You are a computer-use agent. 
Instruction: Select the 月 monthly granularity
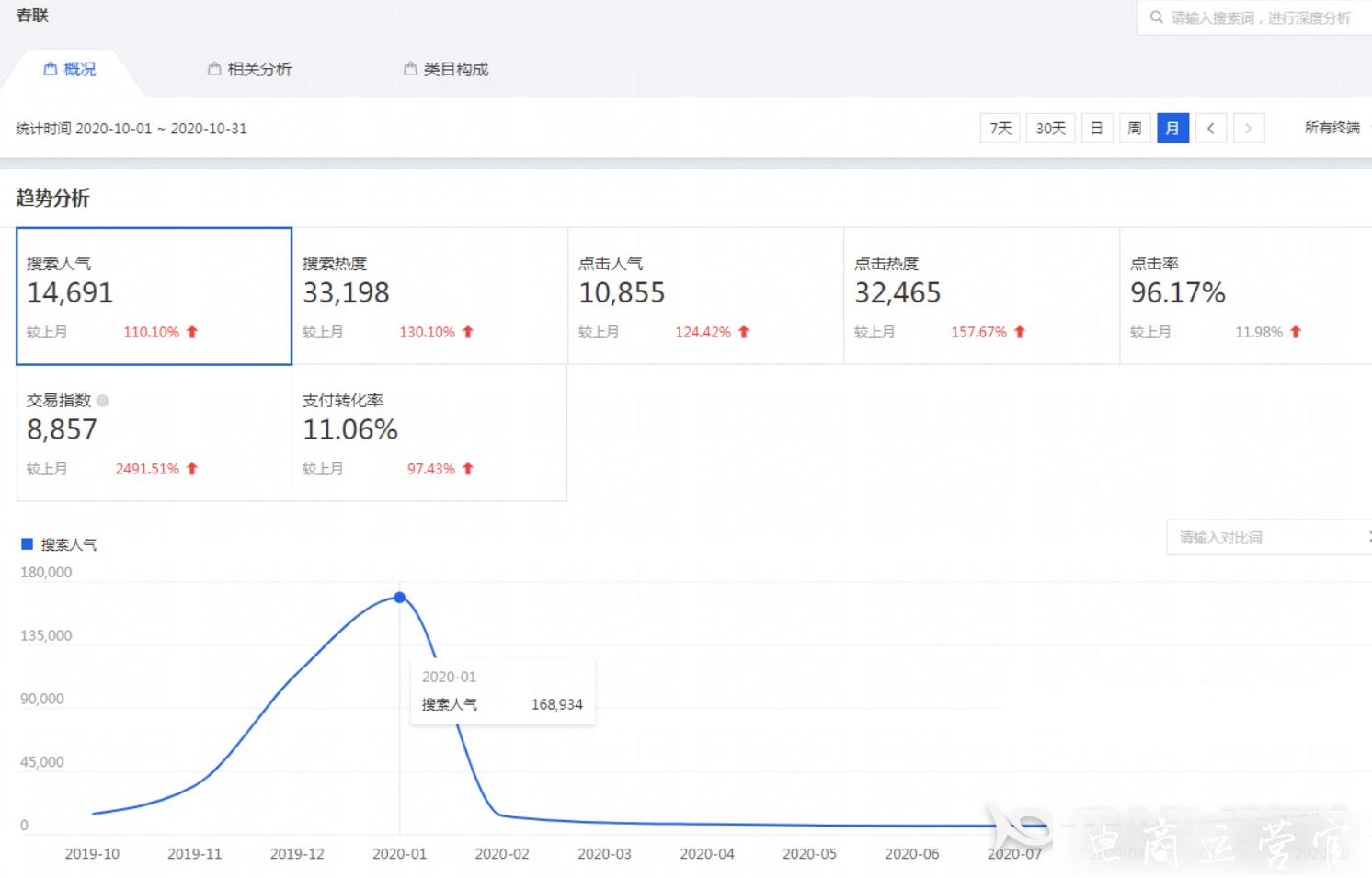1172,128
